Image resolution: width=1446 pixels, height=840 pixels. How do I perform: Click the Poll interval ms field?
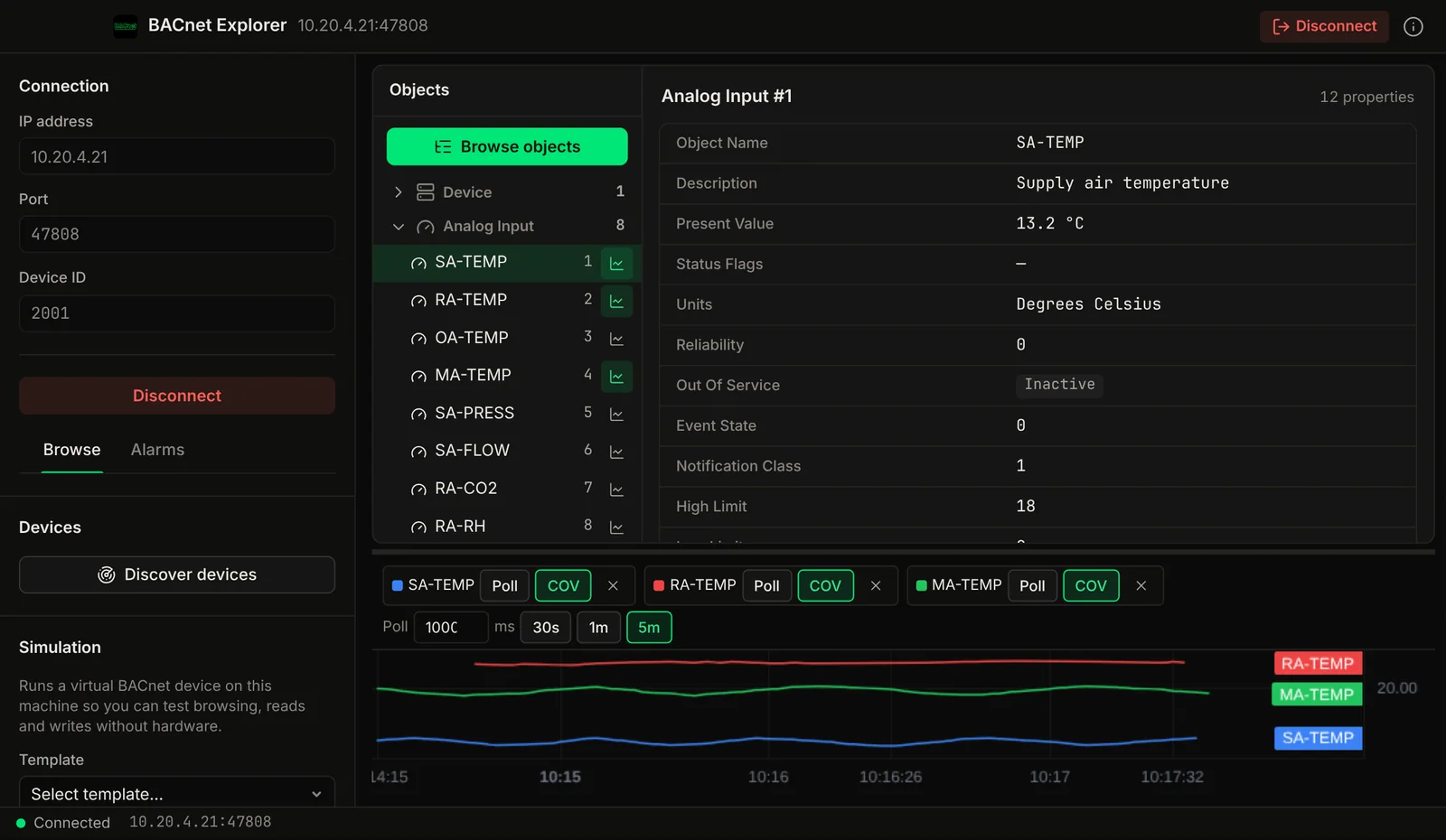click(451, 628)
